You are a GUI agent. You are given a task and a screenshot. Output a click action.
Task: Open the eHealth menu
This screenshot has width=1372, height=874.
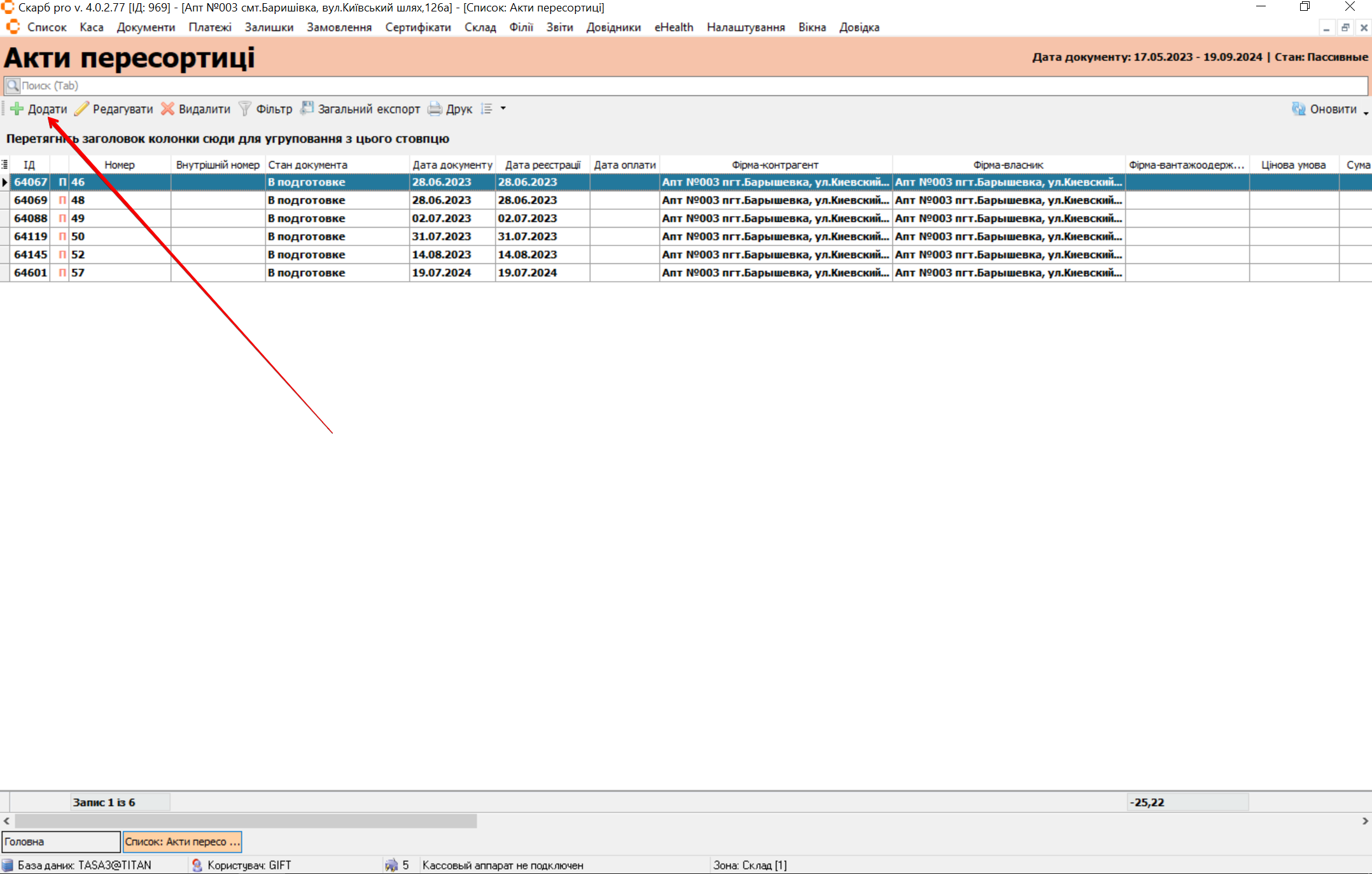[x=673, y=27]
